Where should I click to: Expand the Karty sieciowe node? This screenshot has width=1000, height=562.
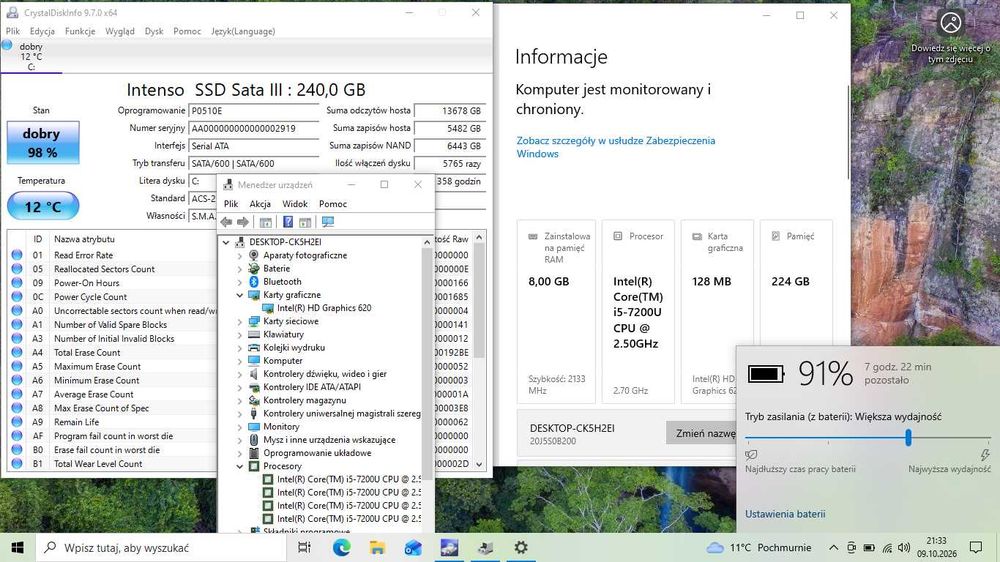tap(240, 322)
